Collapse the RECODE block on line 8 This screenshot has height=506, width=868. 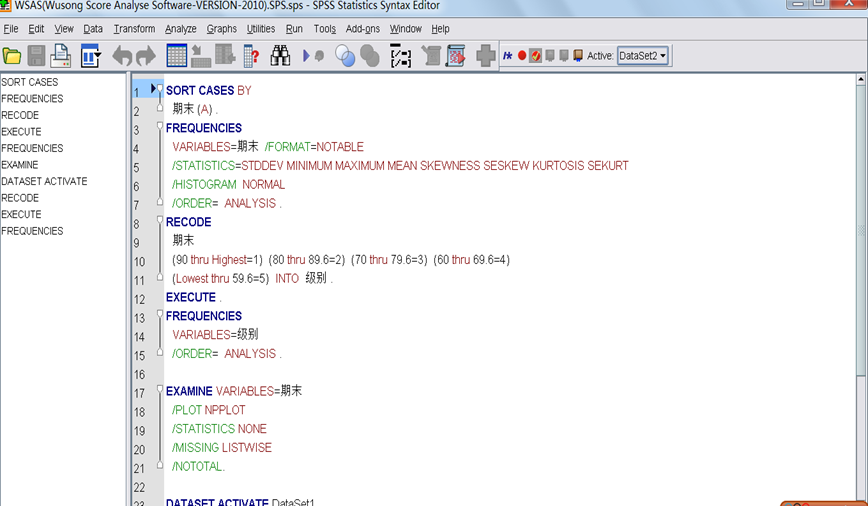coord(159,220)
